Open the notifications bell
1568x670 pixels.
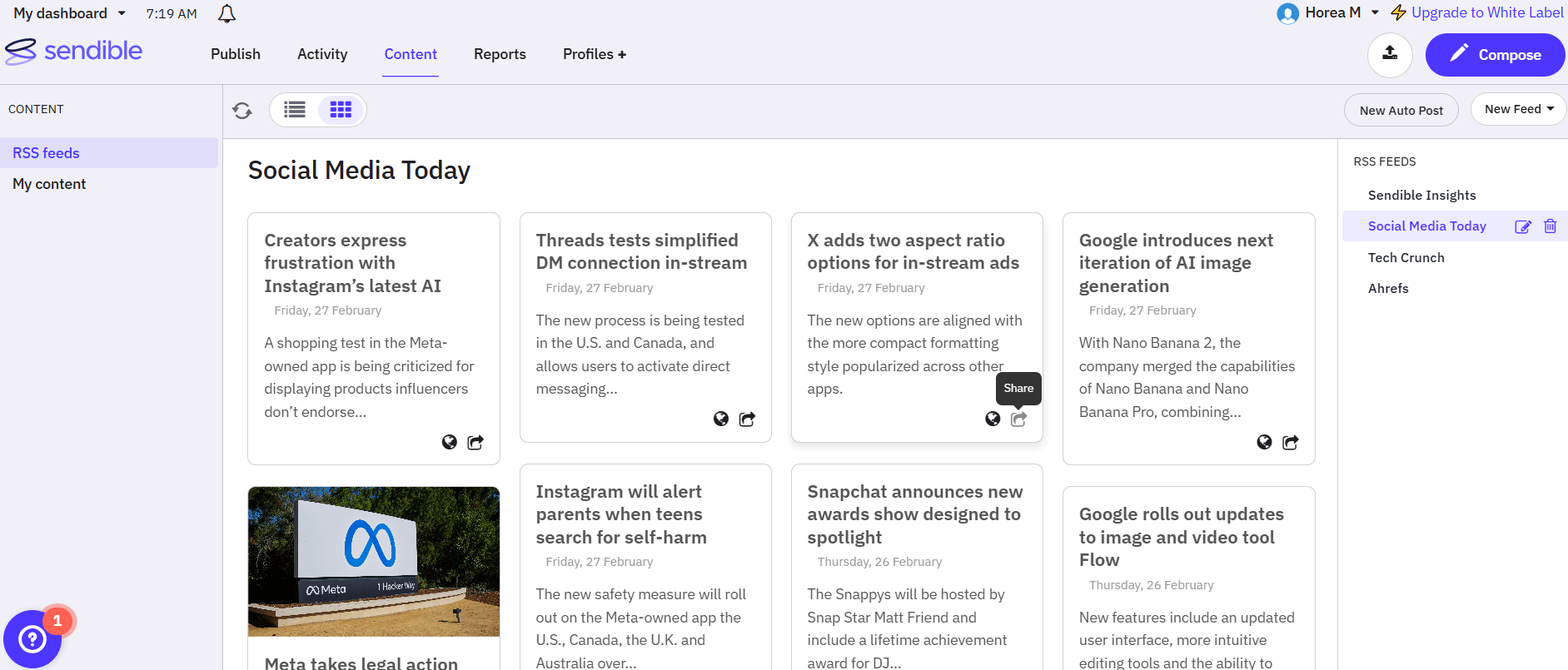click(x=226, y=13)
